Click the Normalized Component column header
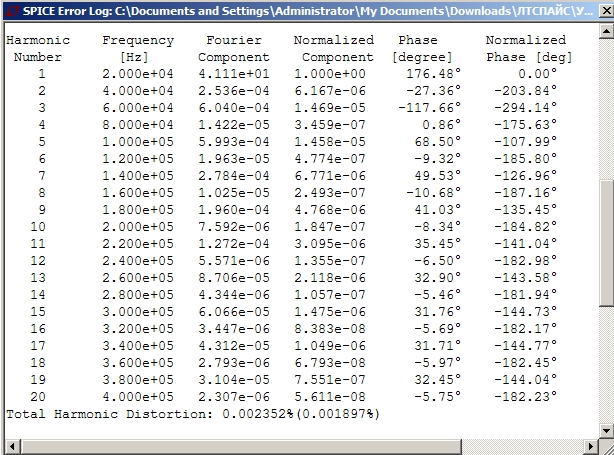 334,49
